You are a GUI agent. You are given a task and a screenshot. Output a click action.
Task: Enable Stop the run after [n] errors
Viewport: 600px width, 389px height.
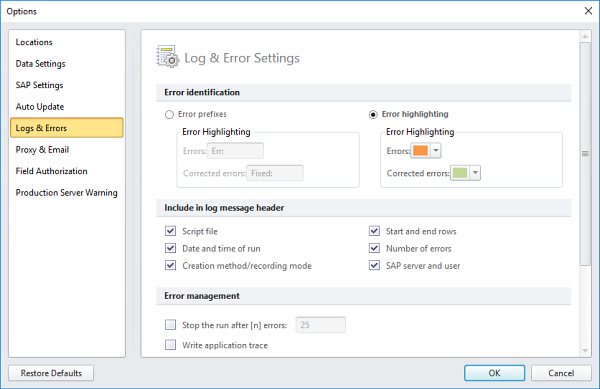171,325
